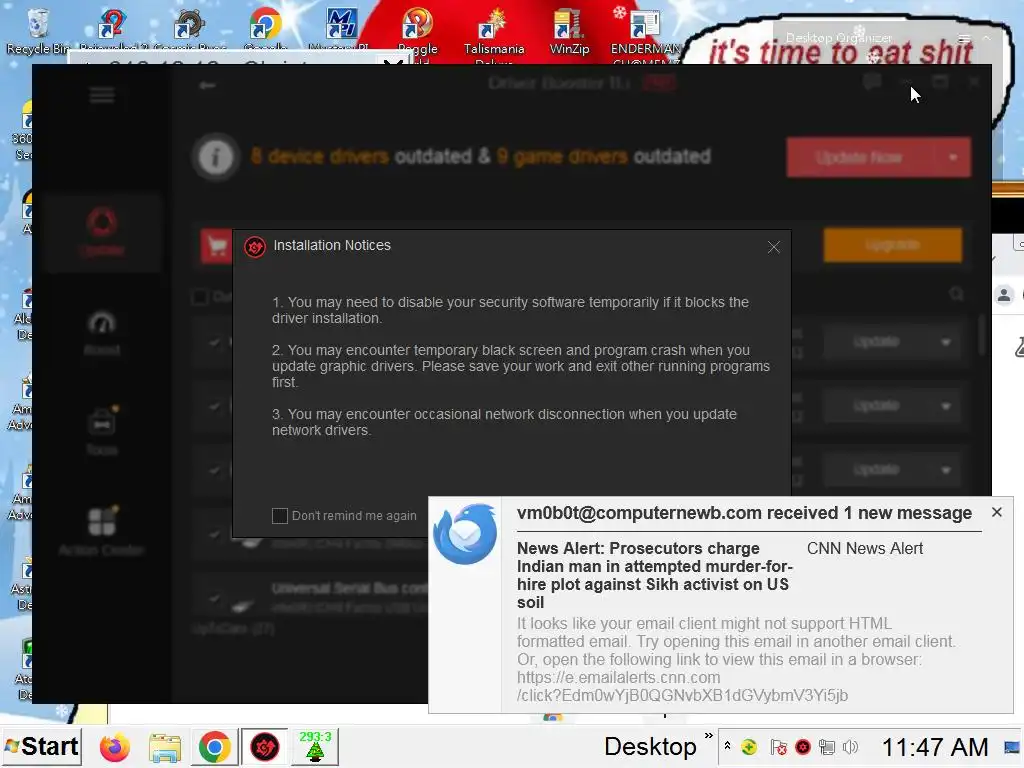This screenshot has width=1024, height=768.
Task: Close the Installation Notices dialog
Action: coord(774,247)
